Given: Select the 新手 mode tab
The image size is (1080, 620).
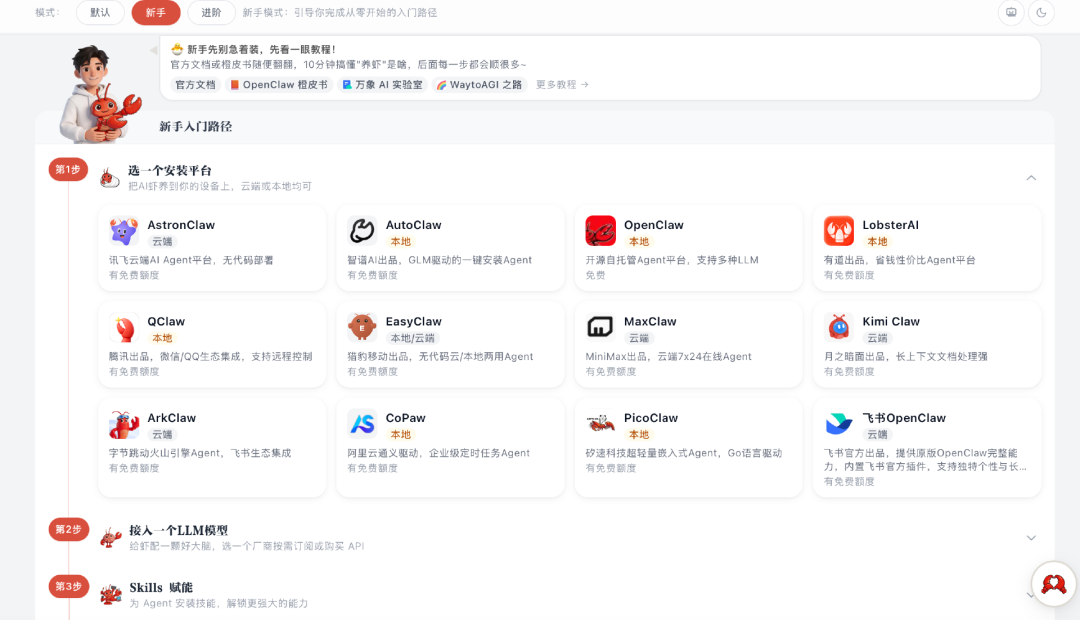Looking at the screenshot, I should (x=156, y=13).
